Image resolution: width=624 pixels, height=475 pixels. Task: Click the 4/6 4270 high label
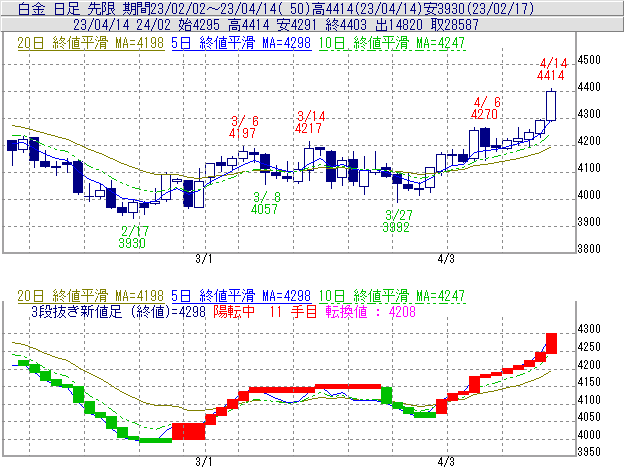pyautogui.click(x=485, y=108)
